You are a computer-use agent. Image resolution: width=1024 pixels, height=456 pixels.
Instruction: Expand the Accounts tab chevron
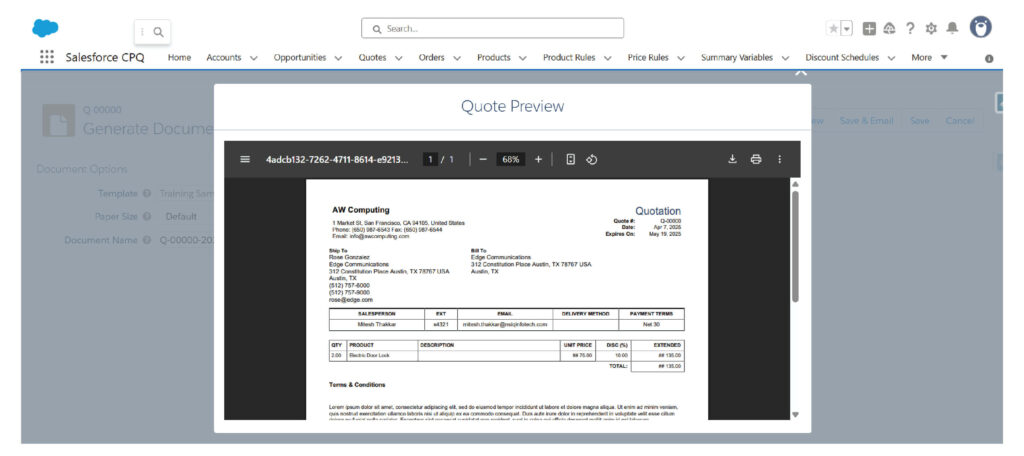254,58
